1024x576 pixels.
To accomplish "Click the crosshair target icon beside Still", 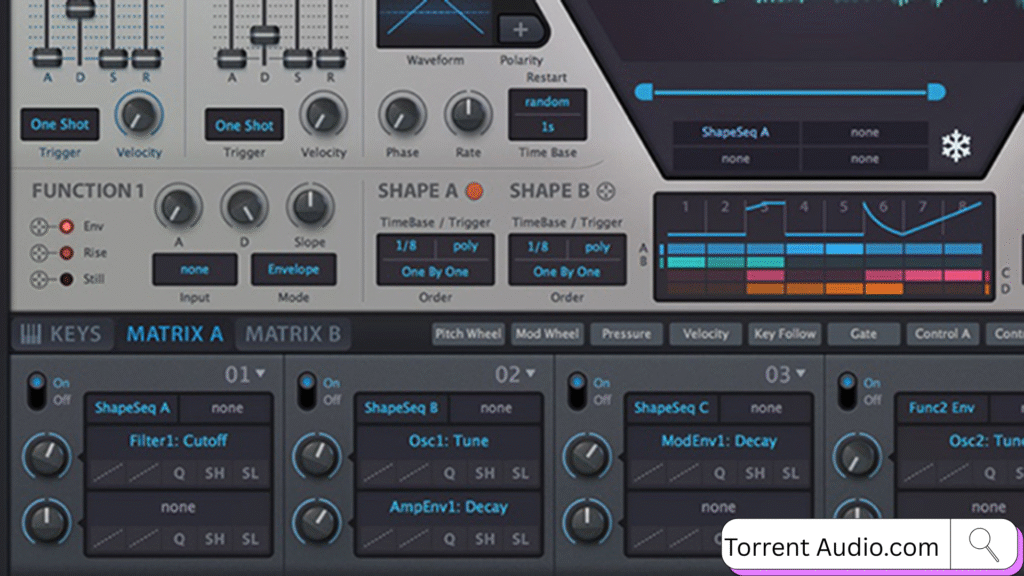I will (x=42, y=279).
